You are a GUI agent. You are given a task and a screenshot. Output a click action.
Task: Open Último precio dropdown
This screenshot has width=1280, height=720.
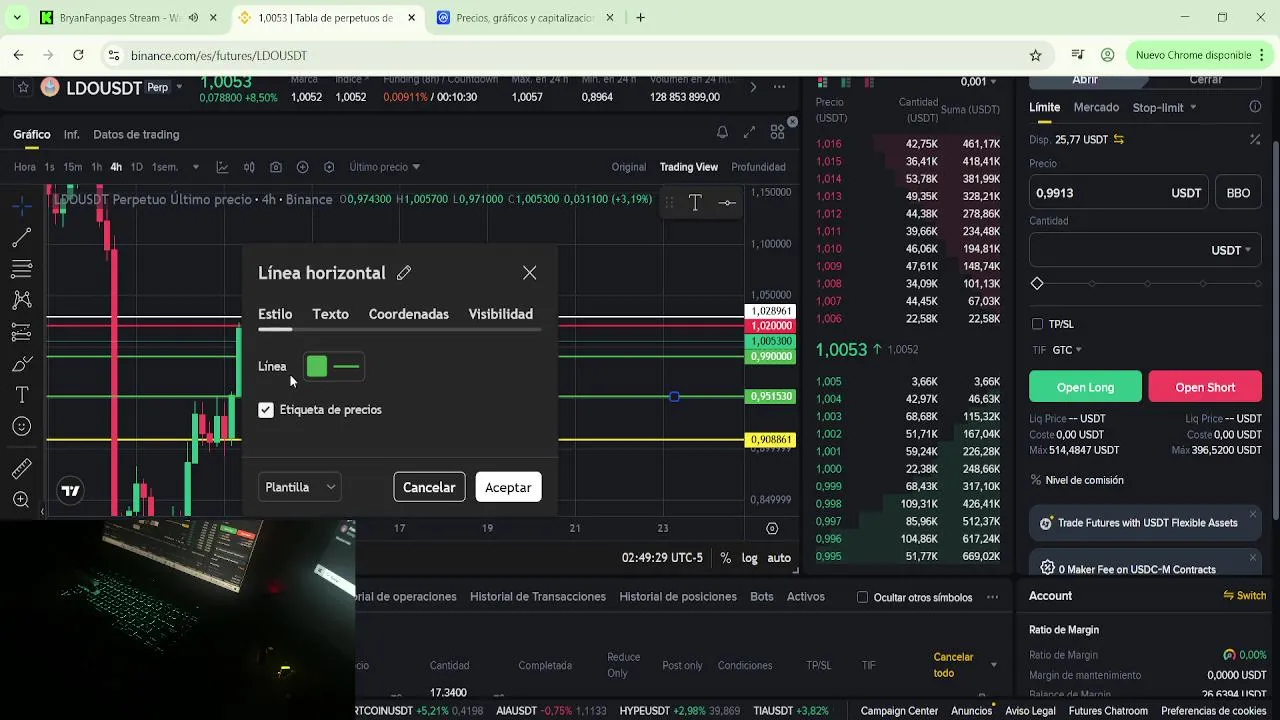[x=385, y=167]
